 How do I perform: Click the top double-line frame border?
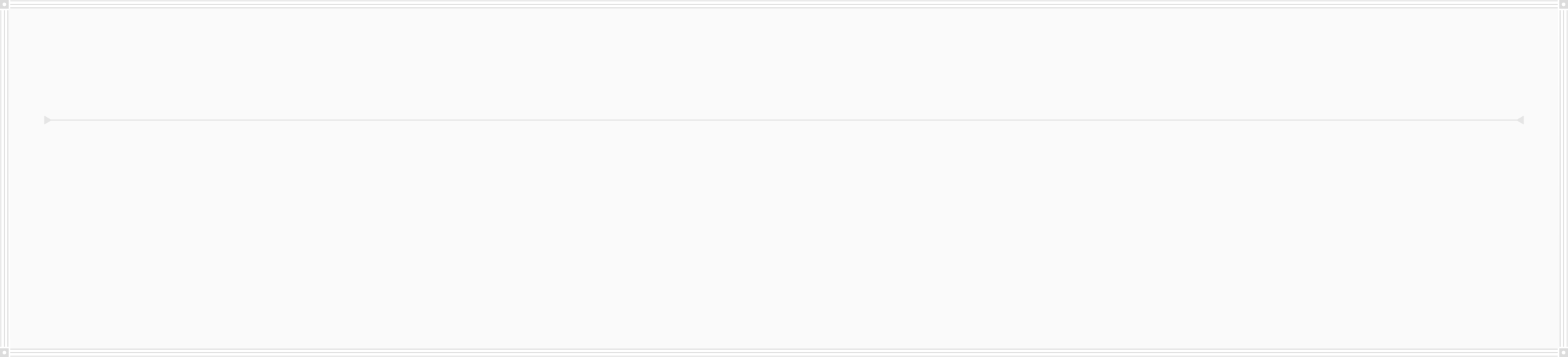click(x=784, y=5)
